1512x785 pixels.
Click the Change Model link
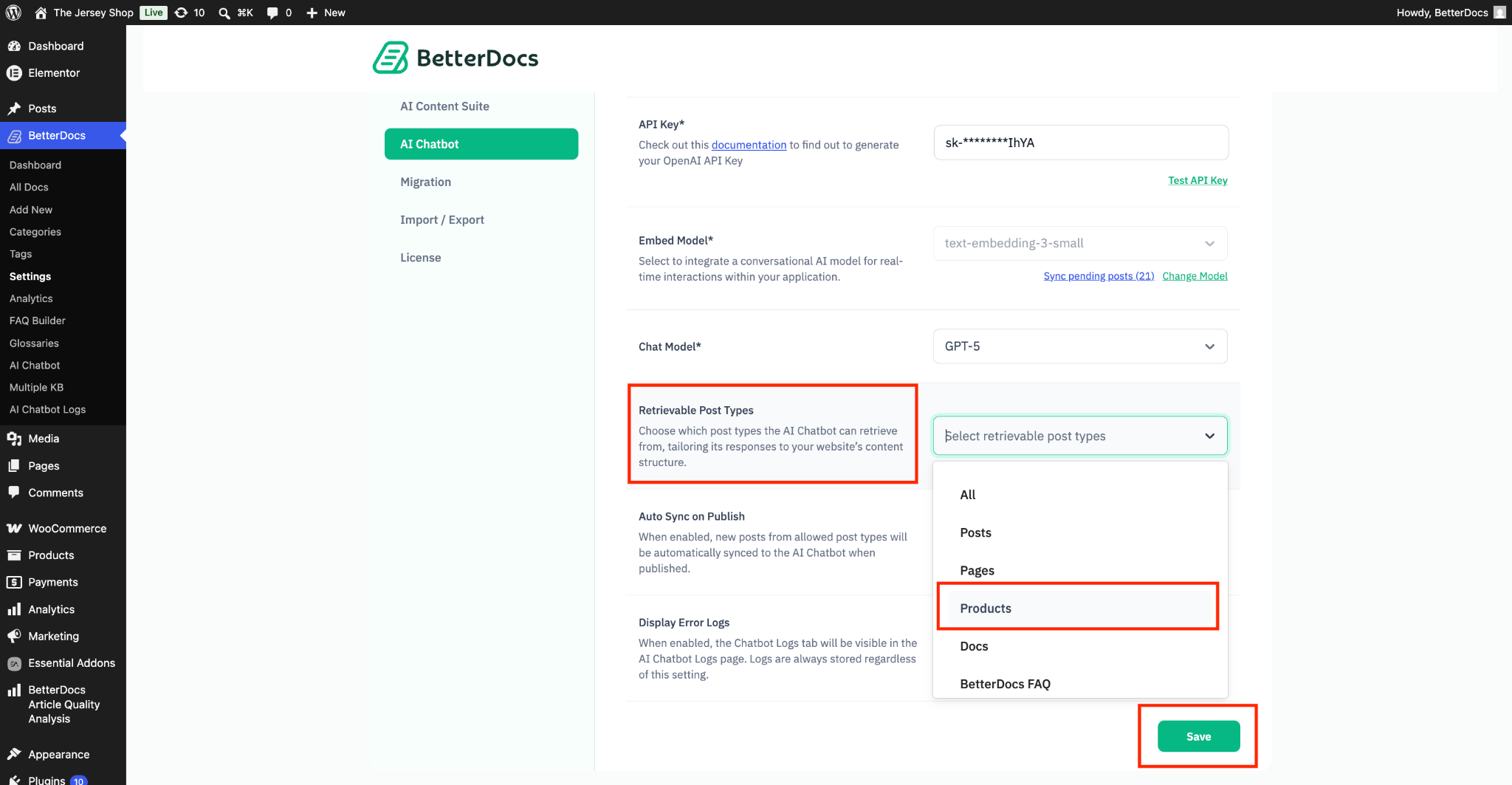(x=1195, y=276)
